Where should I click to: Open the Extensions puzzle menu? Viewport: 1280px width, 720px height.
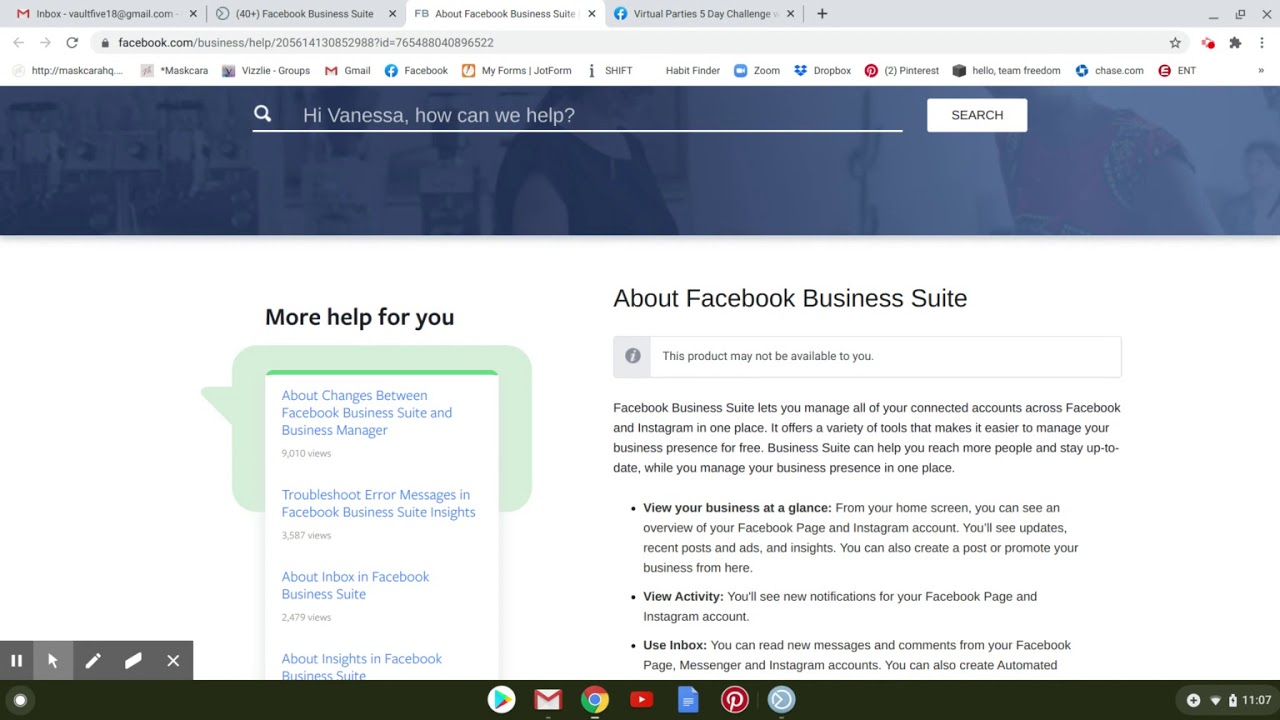(x=1235, y=43)
